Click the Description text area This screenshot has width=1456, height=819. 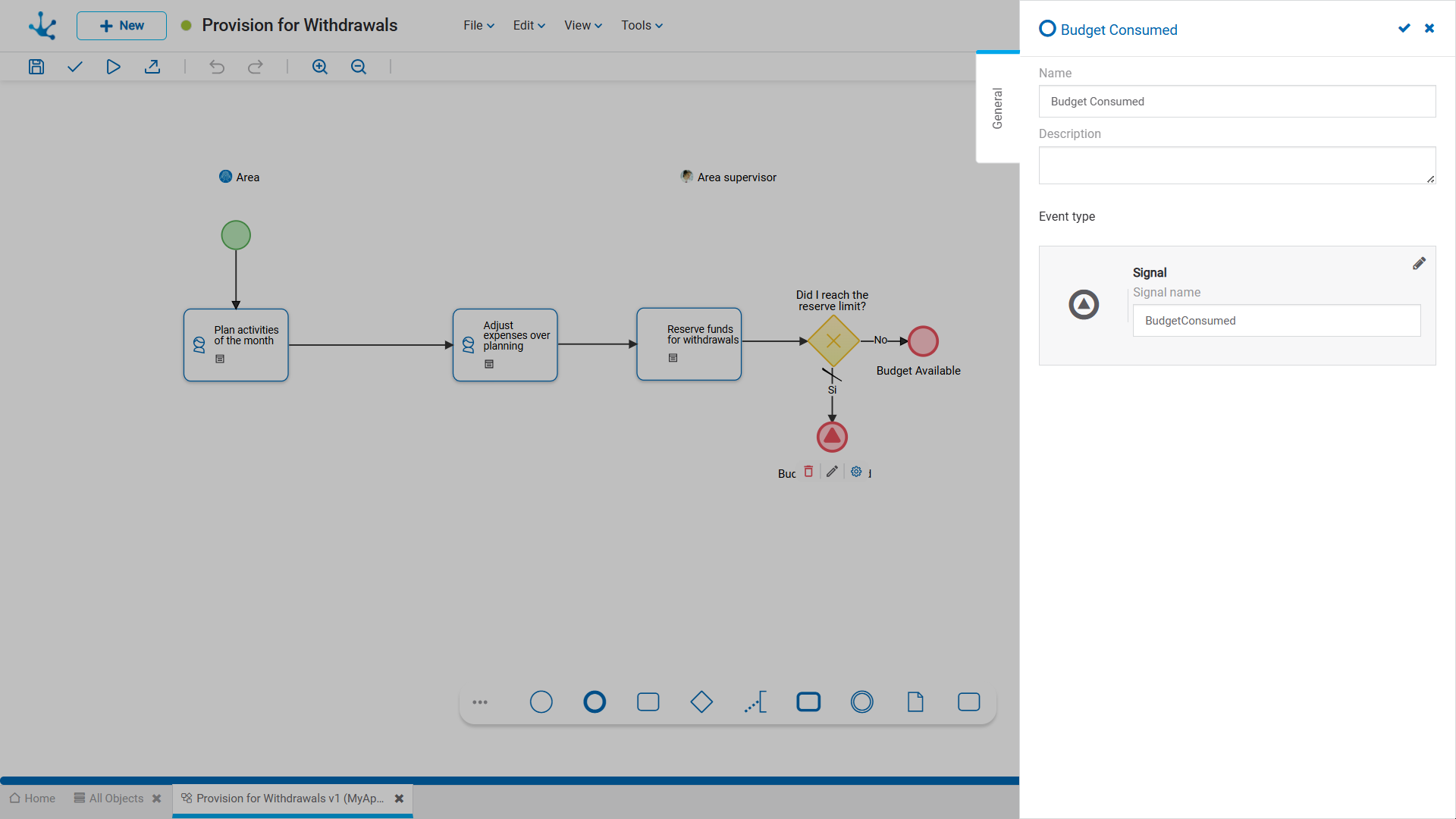1237,165
